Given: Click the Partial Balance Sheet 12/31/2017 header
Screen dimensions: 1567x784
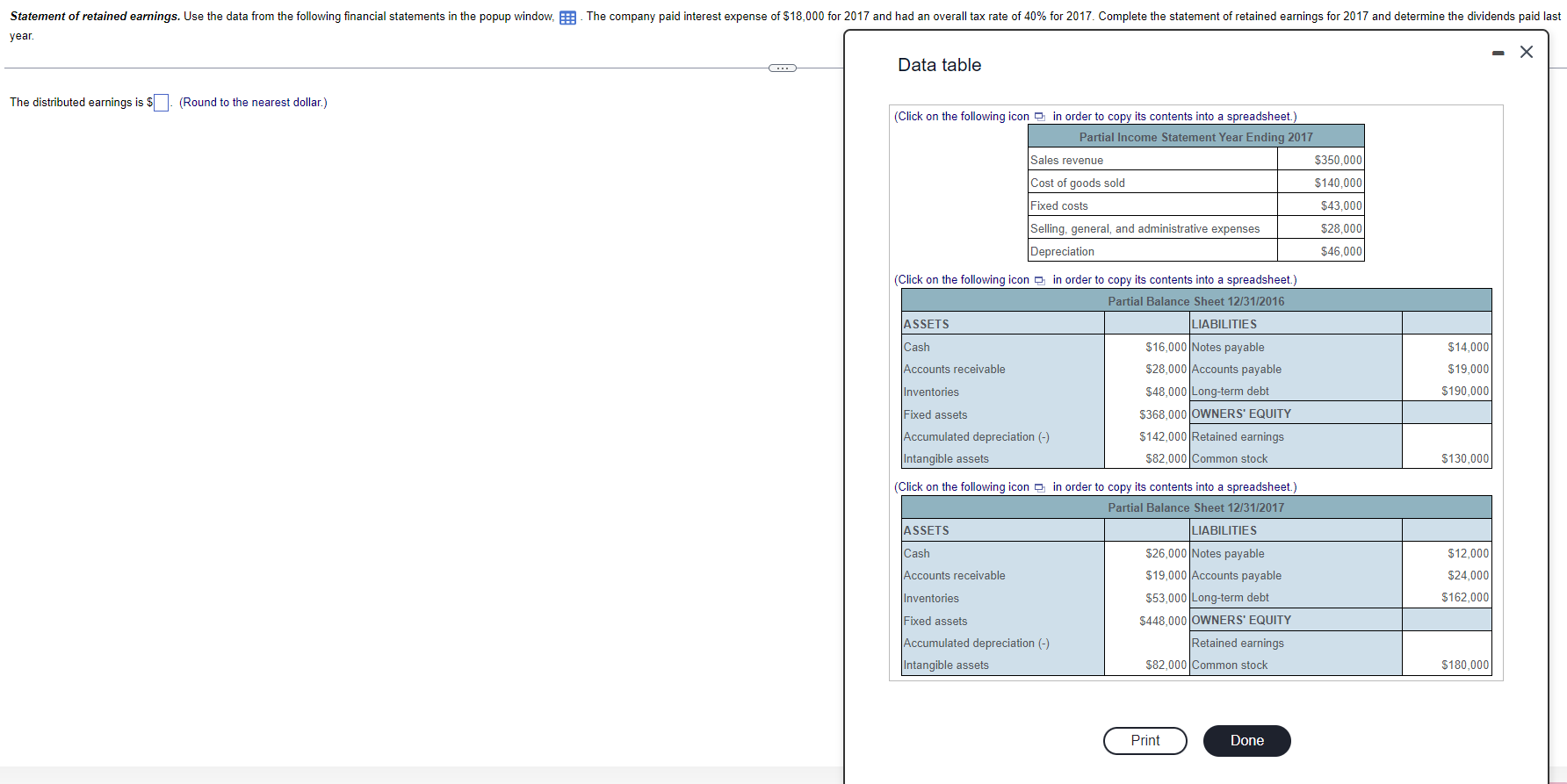Looking at the screenshot, I should click(1195, 507).
